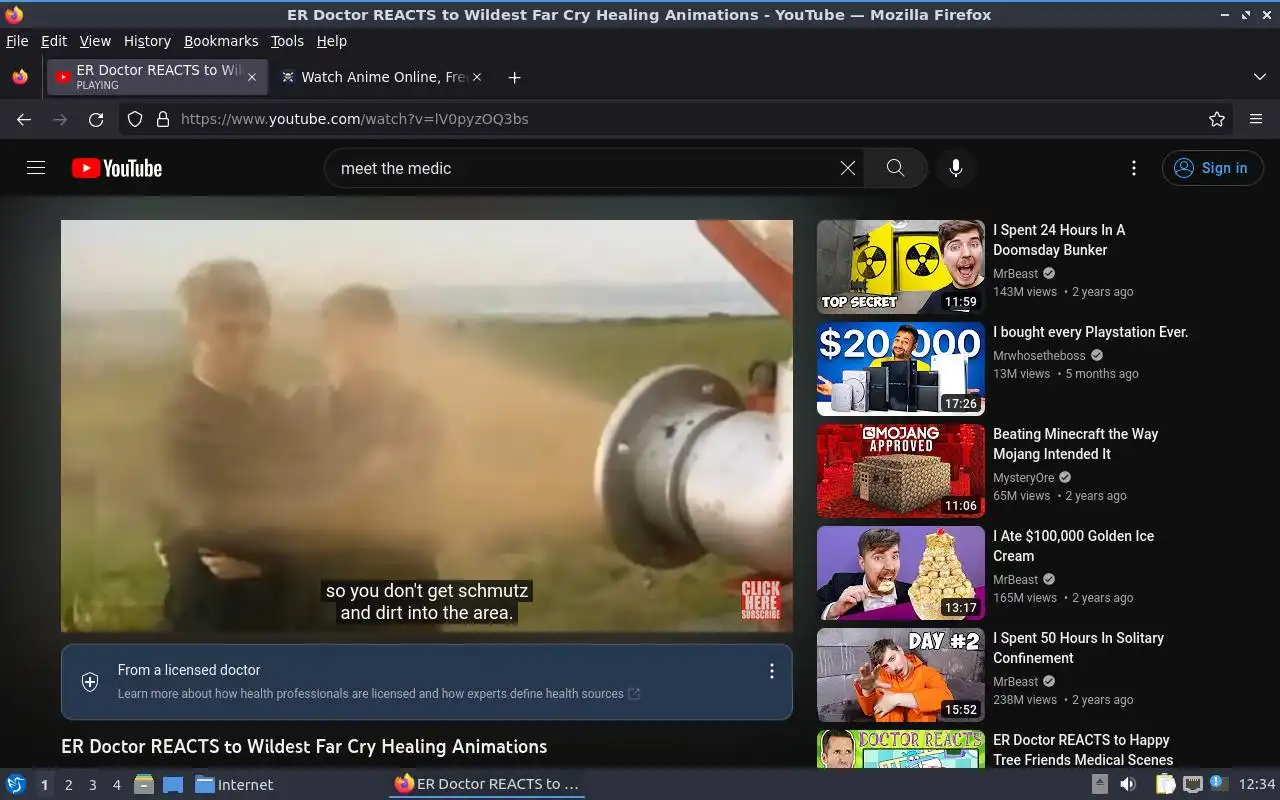
Task: Open 'I Ate $100,000 Golden Ice Cream'
Action: (x=1073, y=546)
